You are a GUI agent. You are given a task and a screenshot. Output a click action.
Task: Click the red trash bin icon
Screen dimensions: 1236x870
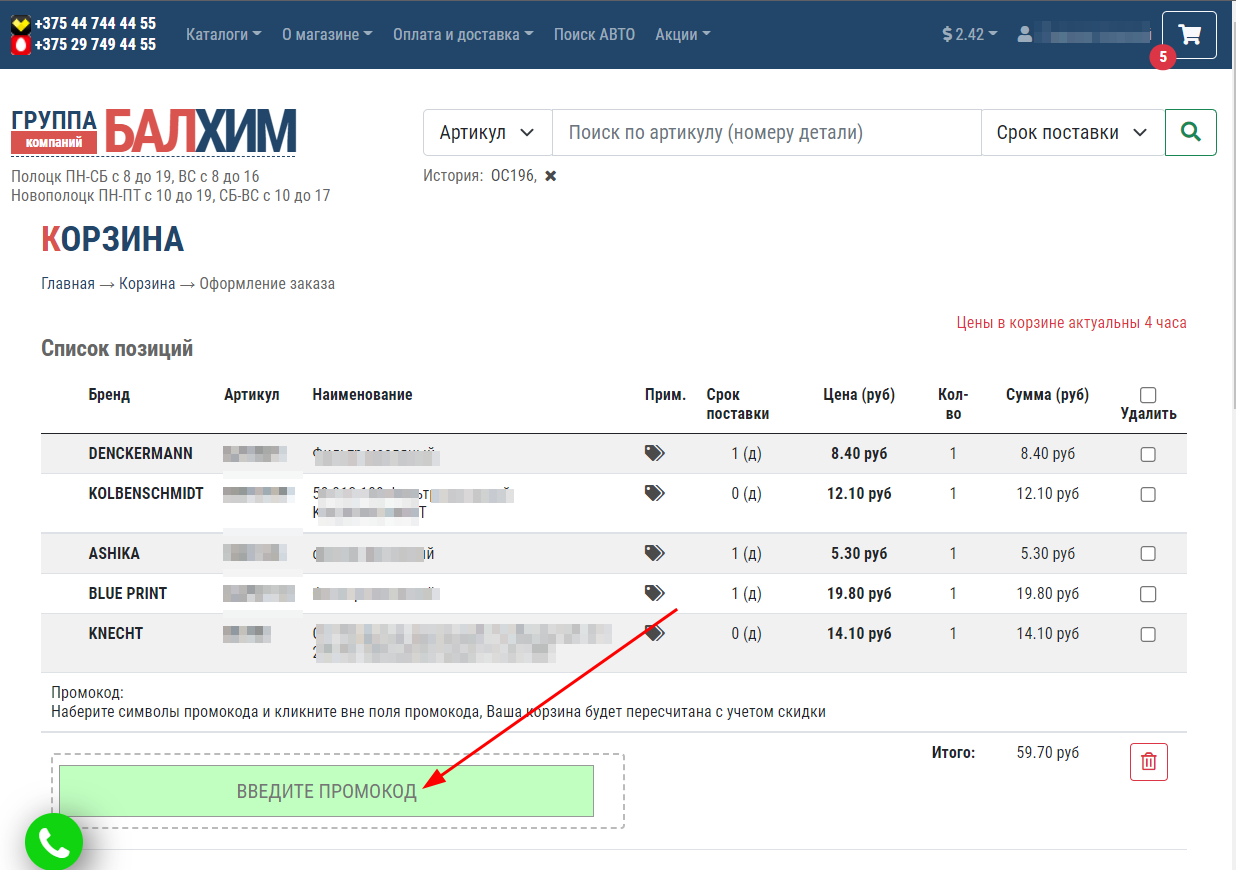coord(1148,762)
